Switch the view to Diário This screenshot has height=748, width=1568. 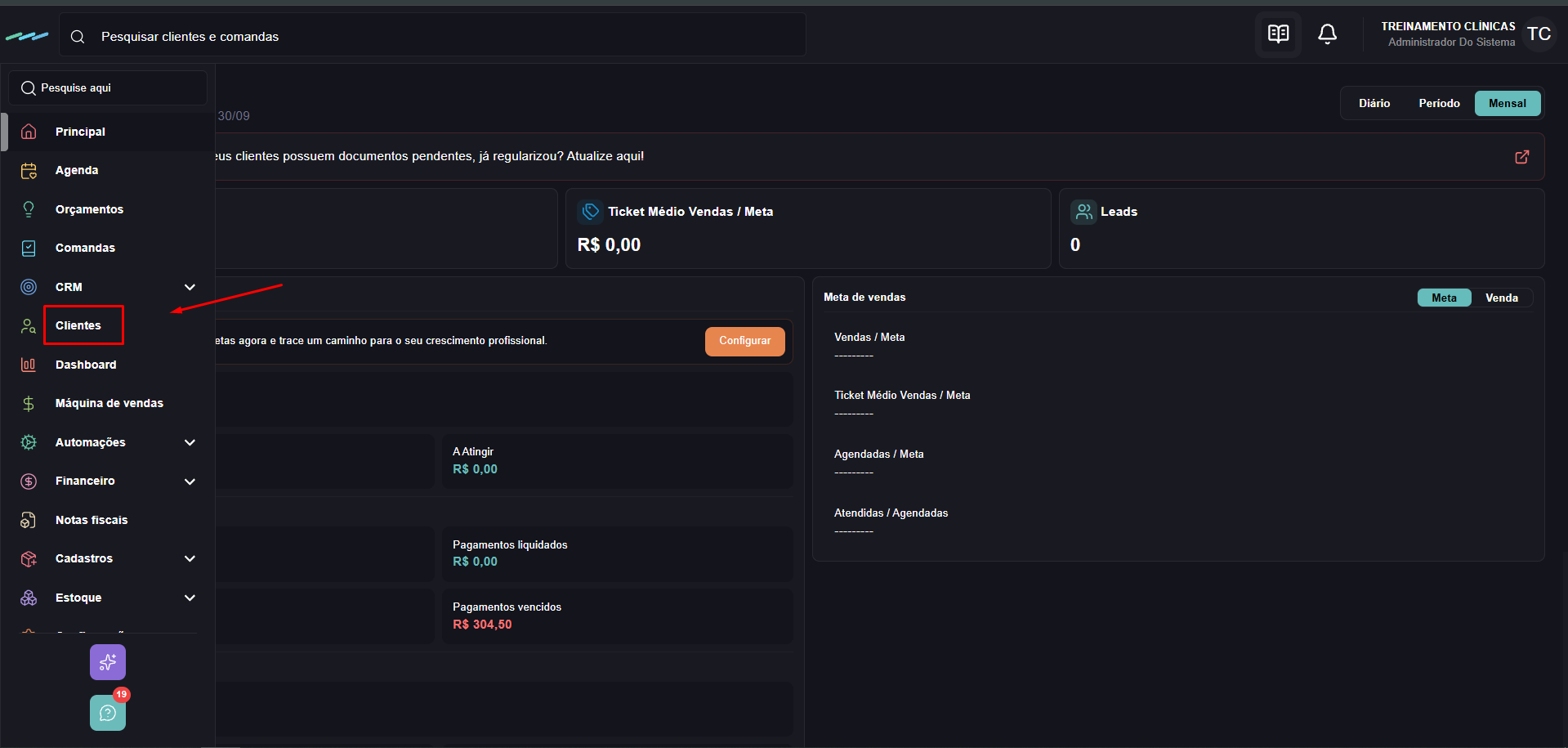click(x=1374, y=103)
